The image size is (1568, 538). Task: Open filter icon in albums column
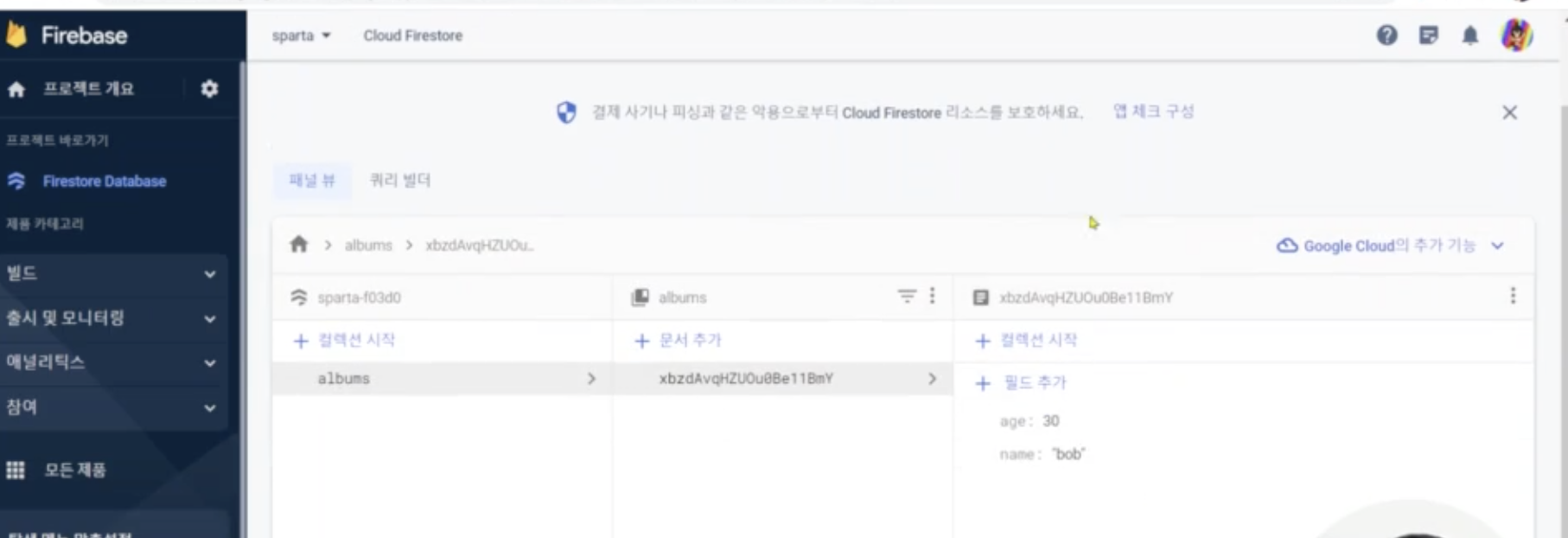click(x=906, y=297)
